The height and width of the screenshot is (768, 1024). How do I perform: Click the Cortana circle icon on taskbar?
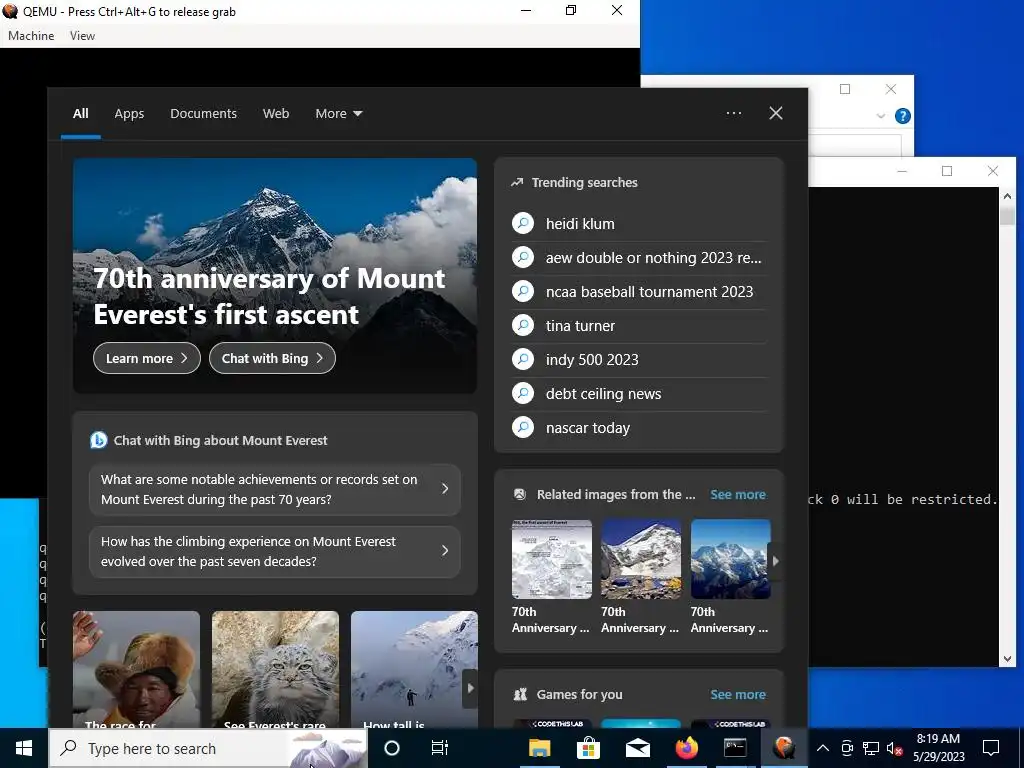(x=392, y=748)
